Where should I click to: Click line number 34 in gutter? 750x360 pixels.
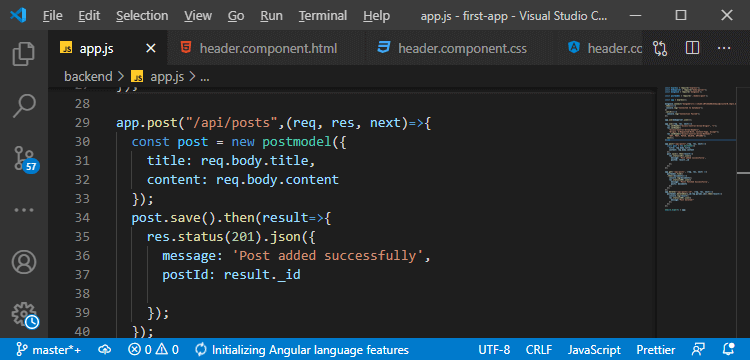click(x=82, y=218)
